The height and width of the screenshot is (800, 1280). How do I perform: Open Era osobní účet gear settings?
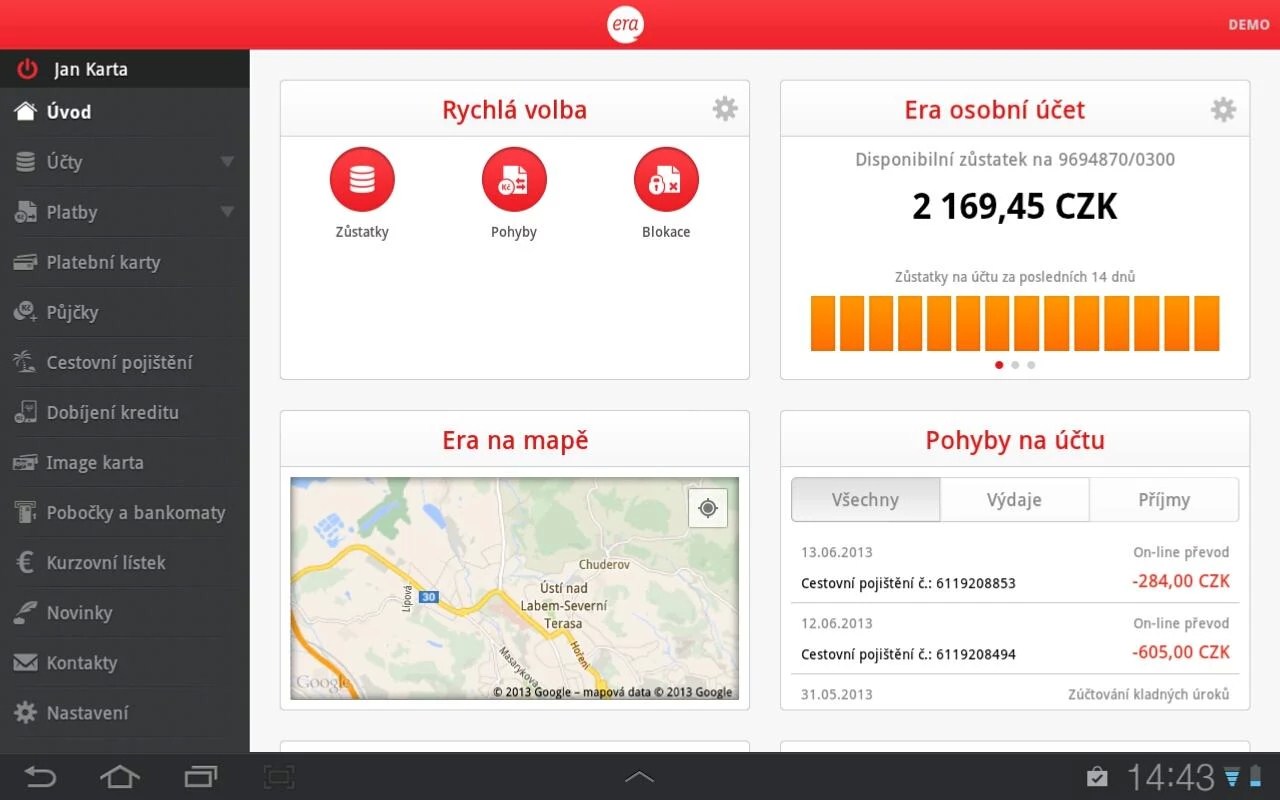pyautogui.click(x=1223, y=109)
